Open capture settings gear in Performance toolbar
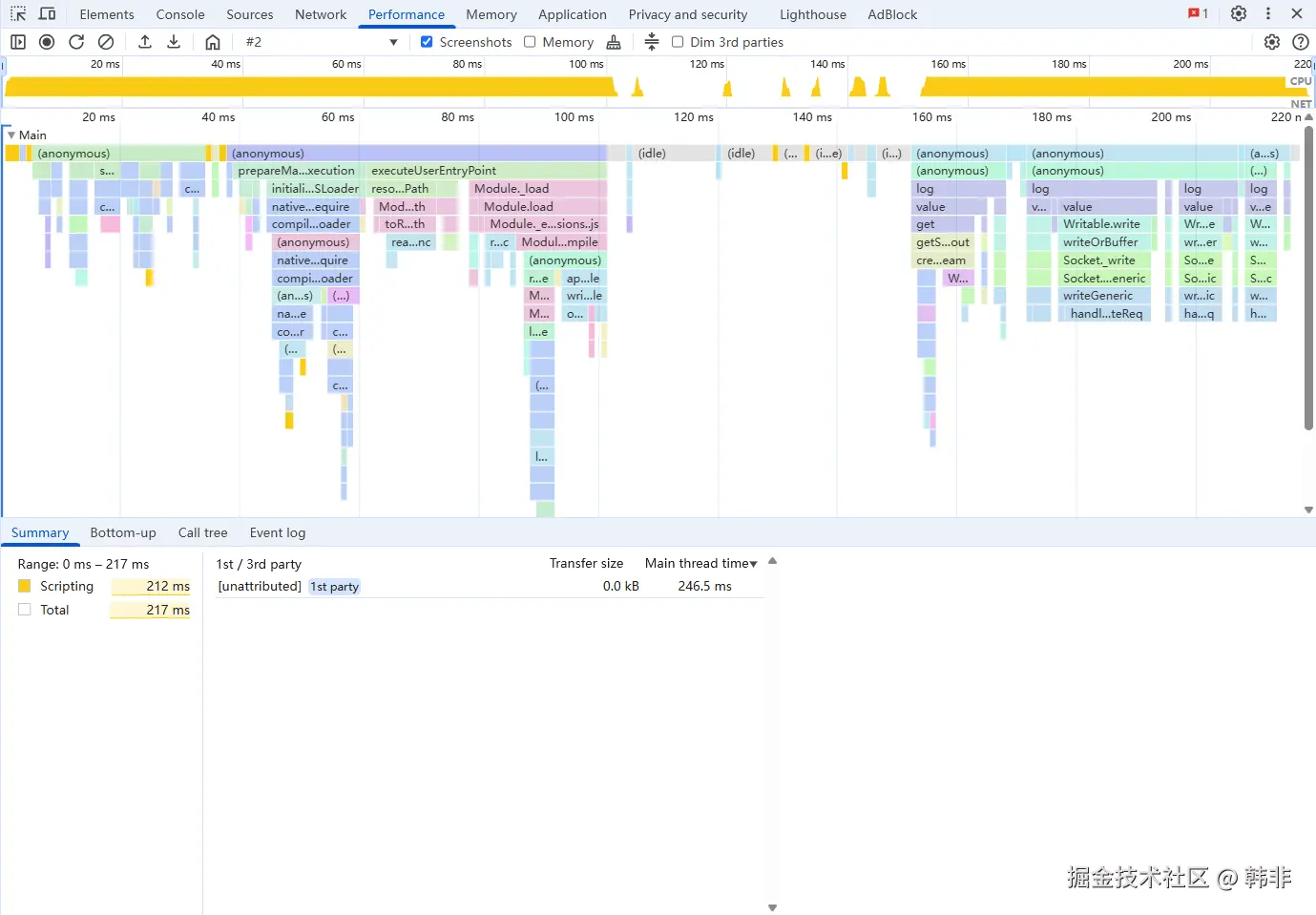The width and height of the screenshot is (1316, 915). tap(1271, 42)
